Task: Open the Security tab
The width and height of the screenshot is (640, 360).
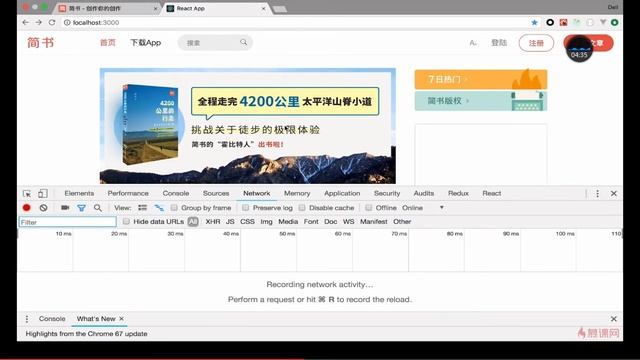Action: click(x=387, y=193)
